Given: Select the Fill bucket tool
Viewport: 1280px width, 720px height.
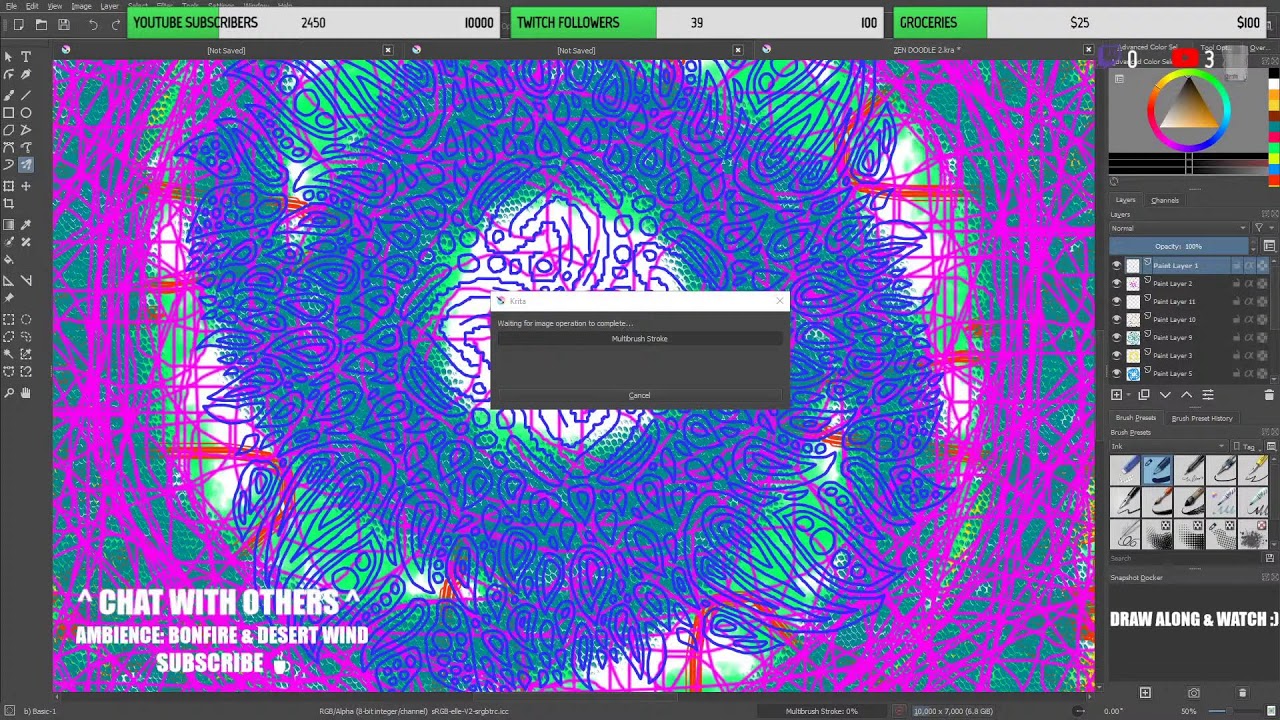Looking at the screenshot, I should click(9, 260).
